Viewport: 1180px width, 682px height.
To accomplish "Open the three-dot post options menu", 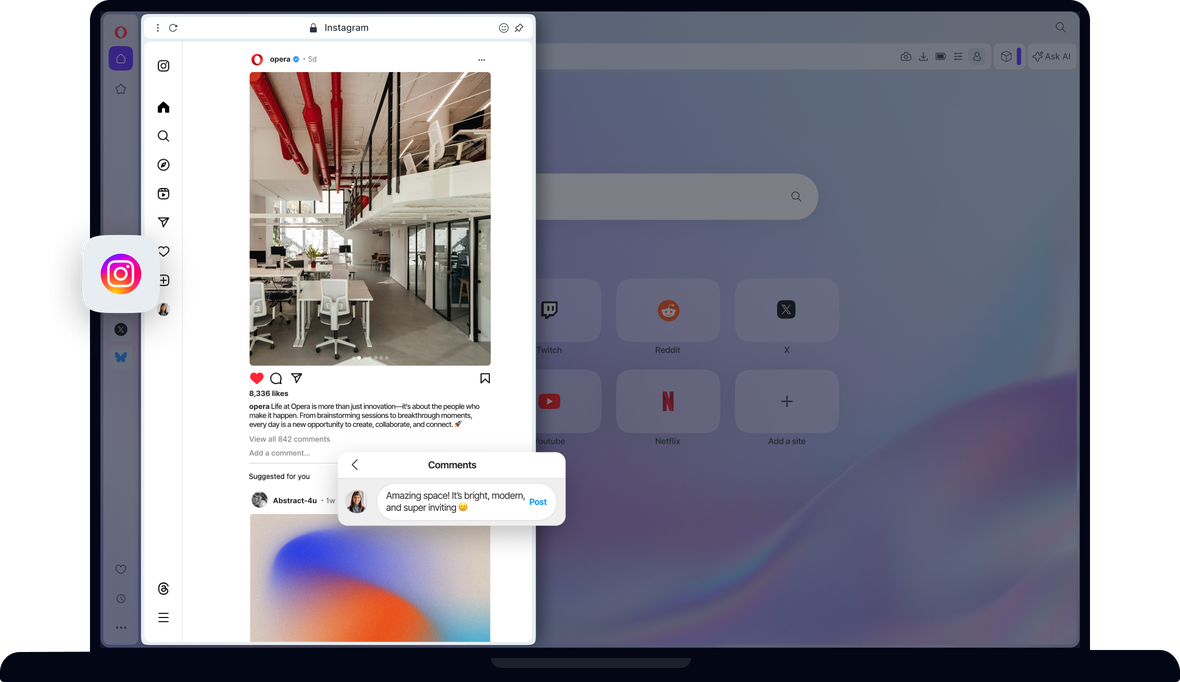I will point(482,60).
